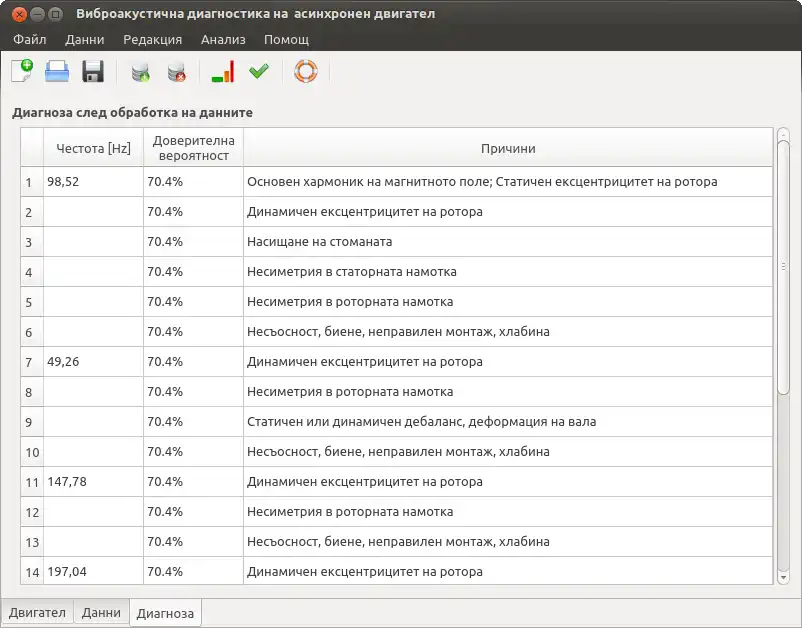Click the floppy disk save icon
The height and width of the screenshot is (628, 802).
point(93,71)
